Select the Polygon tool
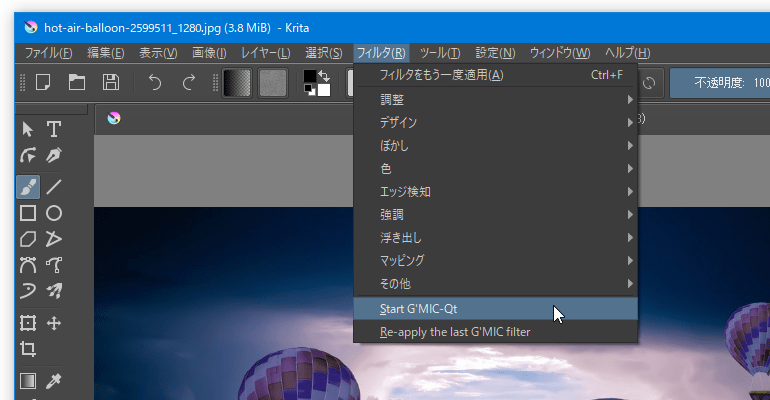770x400 pixels. tap(28, 239)
